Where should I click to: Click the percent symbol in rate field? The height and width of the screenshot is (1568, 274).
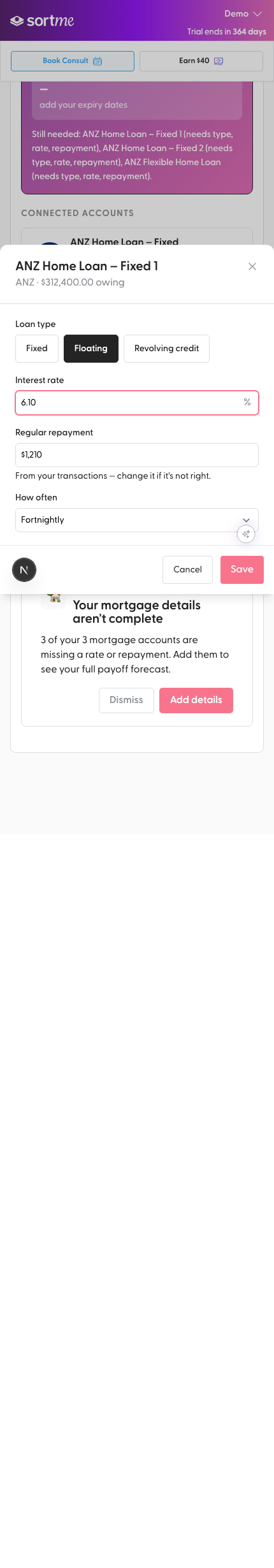[247, 402]
